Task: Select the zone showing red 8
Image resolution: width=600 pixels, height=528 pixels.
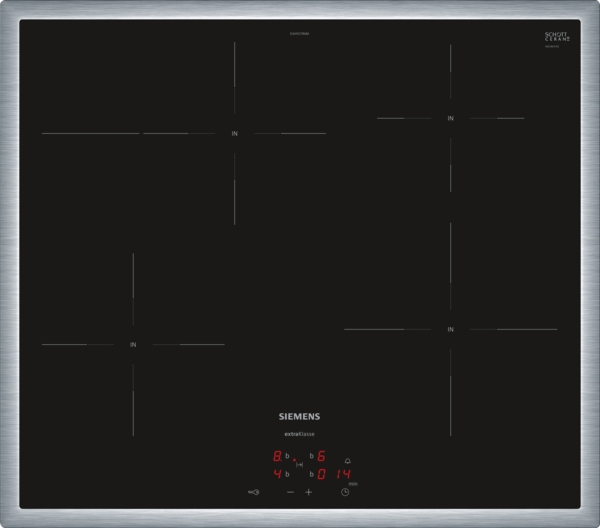Action: (x=277, y=456)
